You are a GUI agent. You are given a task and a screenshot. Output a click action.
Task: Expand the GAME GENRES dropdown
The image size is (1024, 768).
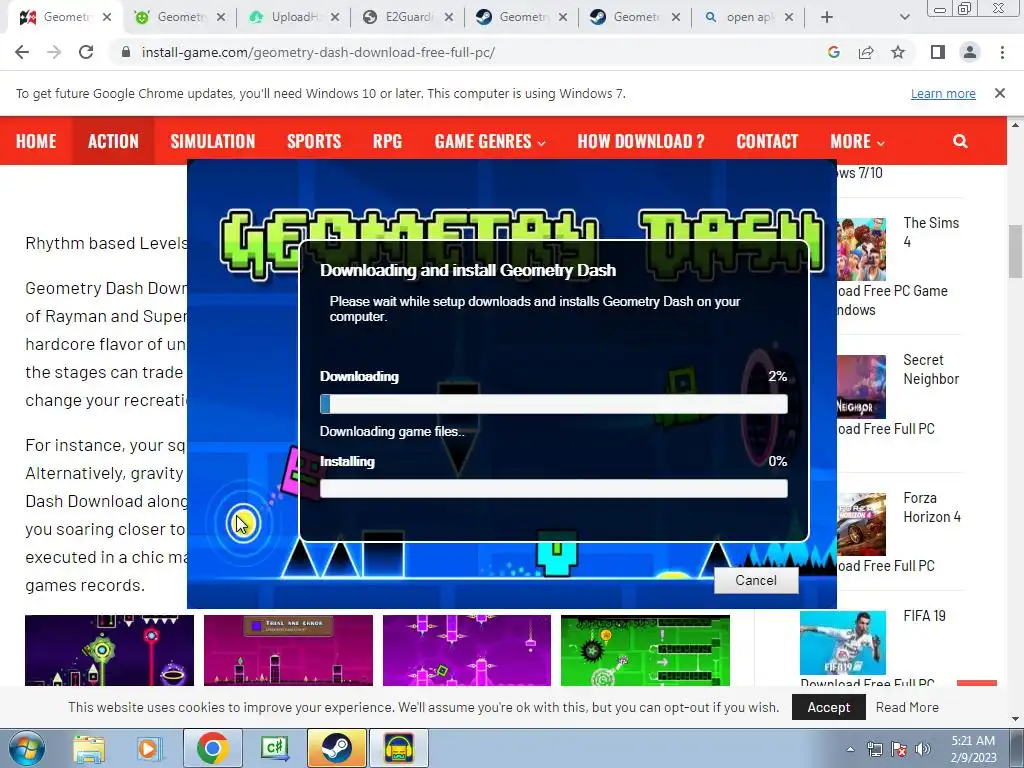point(490,141)
